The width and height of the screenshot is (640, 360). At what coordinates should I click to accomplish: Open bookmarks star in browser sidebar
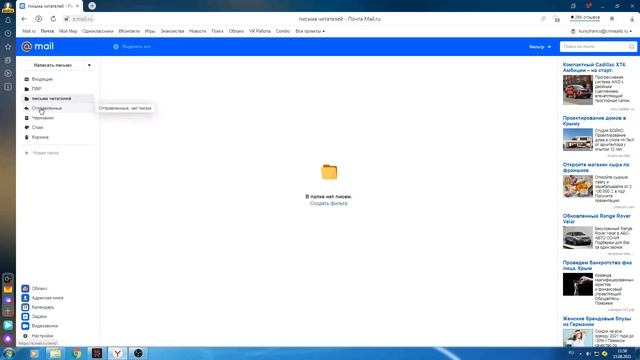point(8,47)
